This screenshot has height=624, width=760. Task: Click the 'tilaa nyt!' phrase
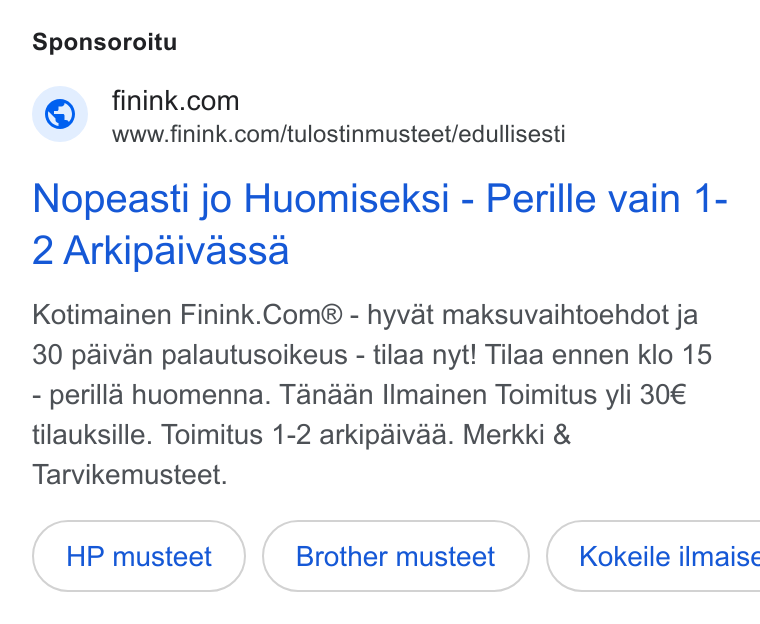pos(425,355)
